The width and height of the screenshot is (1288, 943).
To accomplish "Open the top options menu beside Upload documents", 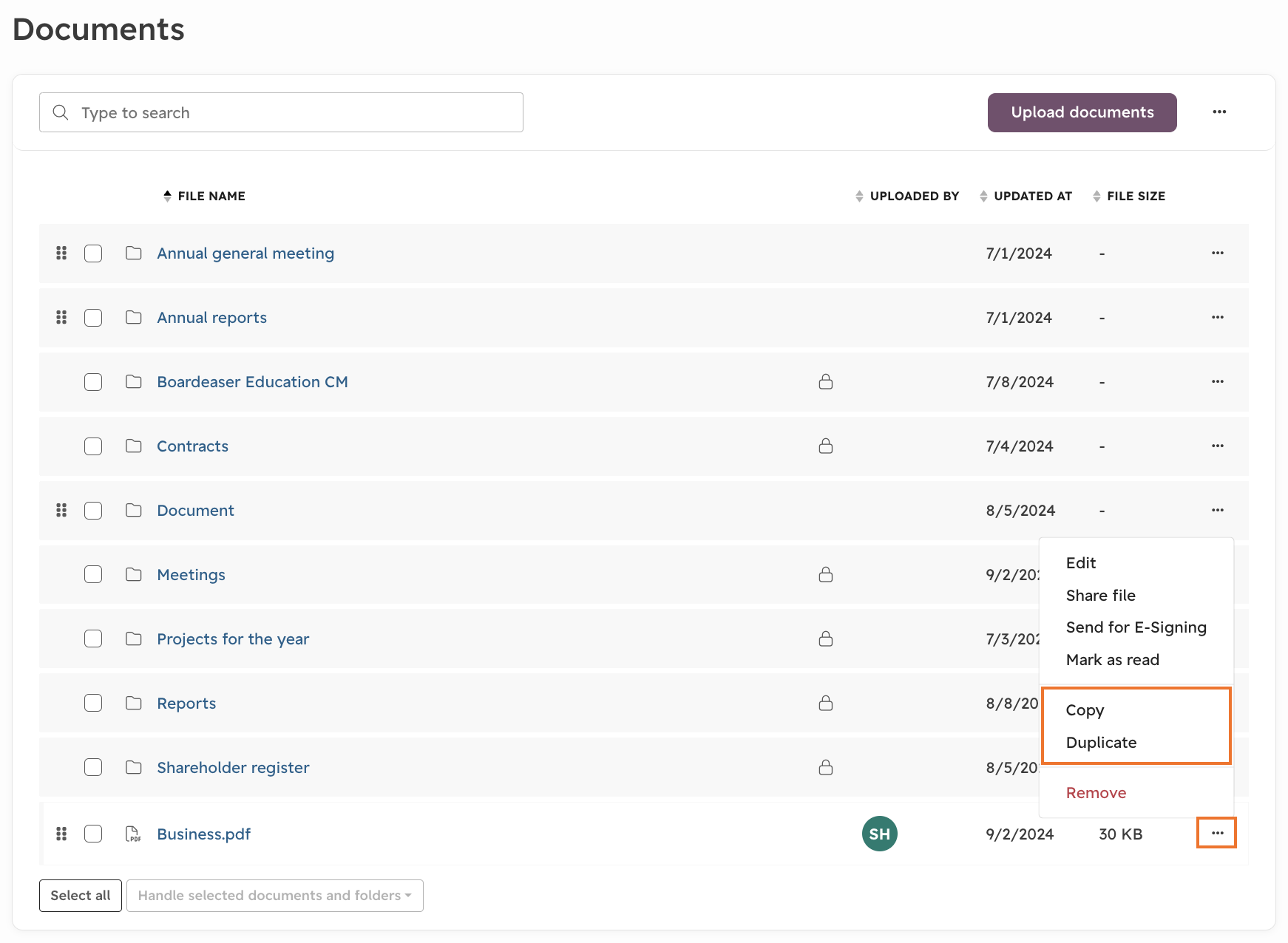I will (1219, 112).
